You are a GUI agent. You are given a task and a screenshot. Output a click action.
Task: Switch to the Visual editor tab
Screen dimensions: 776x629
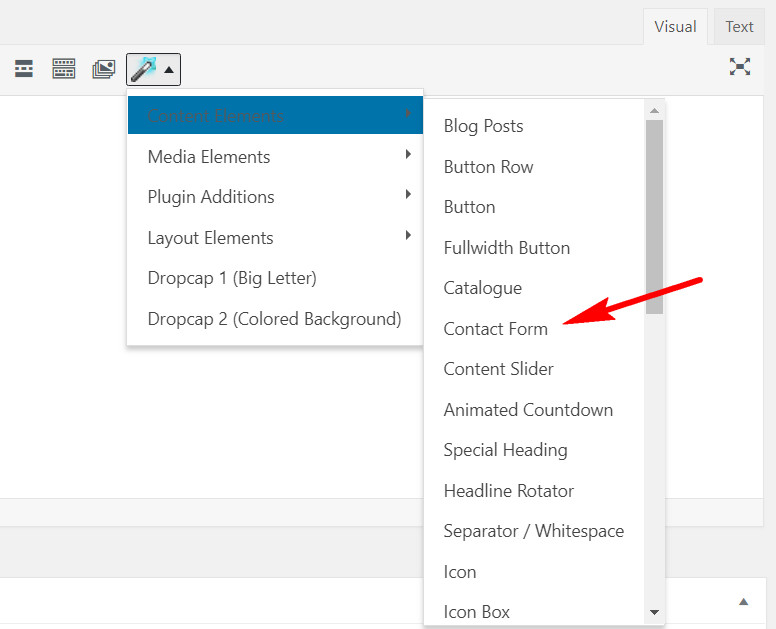tap(675, 26)
